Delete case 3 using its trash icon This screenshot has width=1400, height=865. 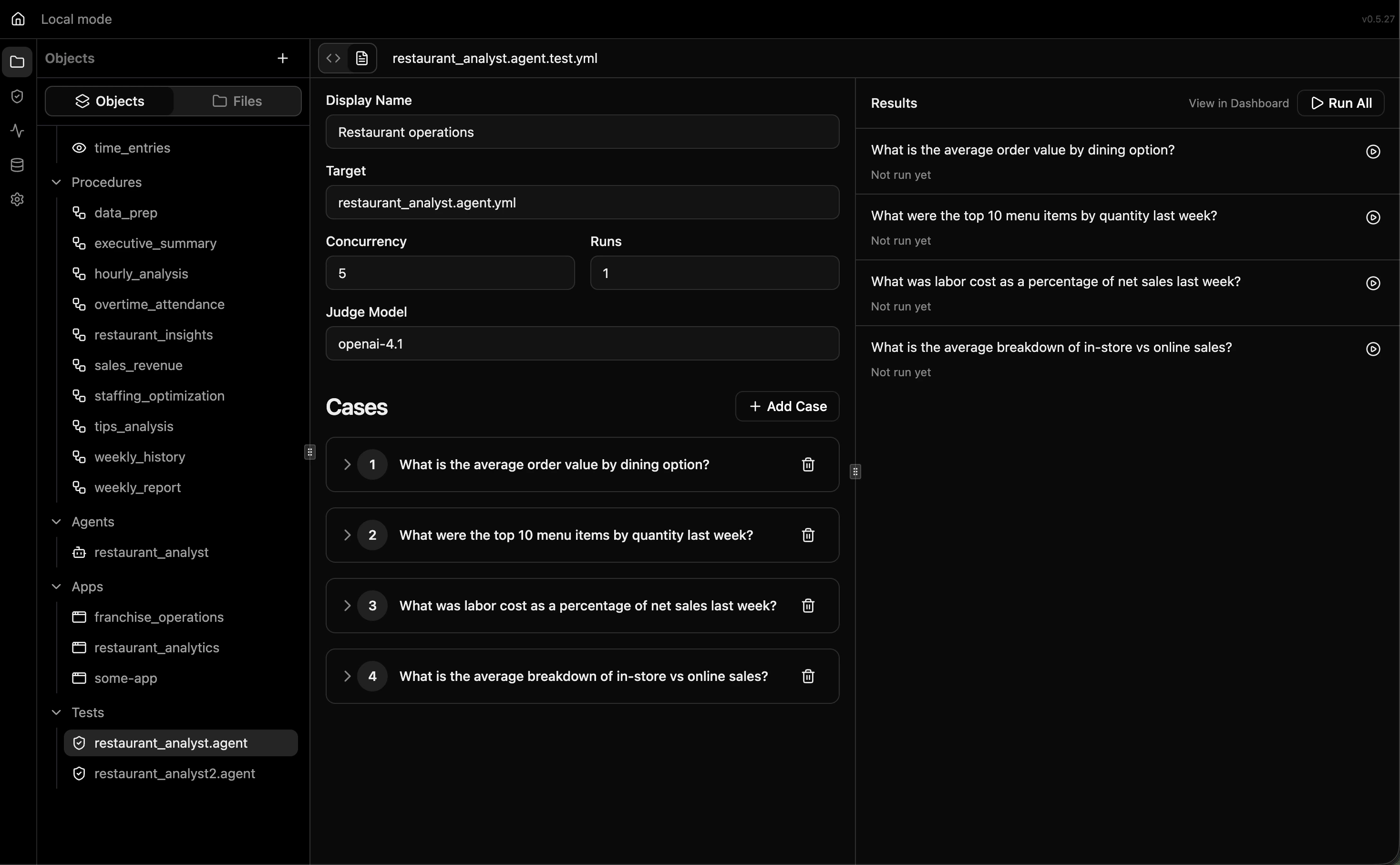[x=807, y=605]
